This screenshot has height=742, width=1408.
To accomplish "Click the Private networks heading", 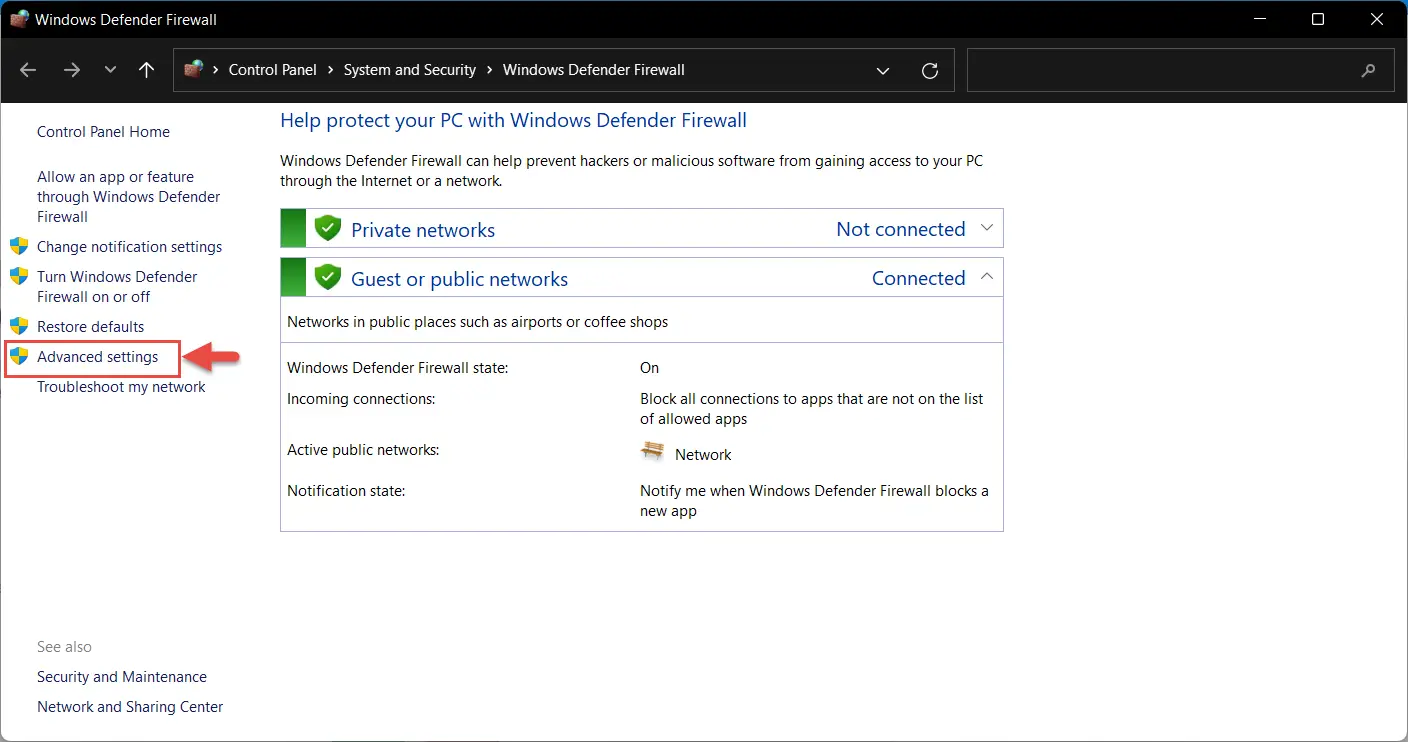I will 423,230.
